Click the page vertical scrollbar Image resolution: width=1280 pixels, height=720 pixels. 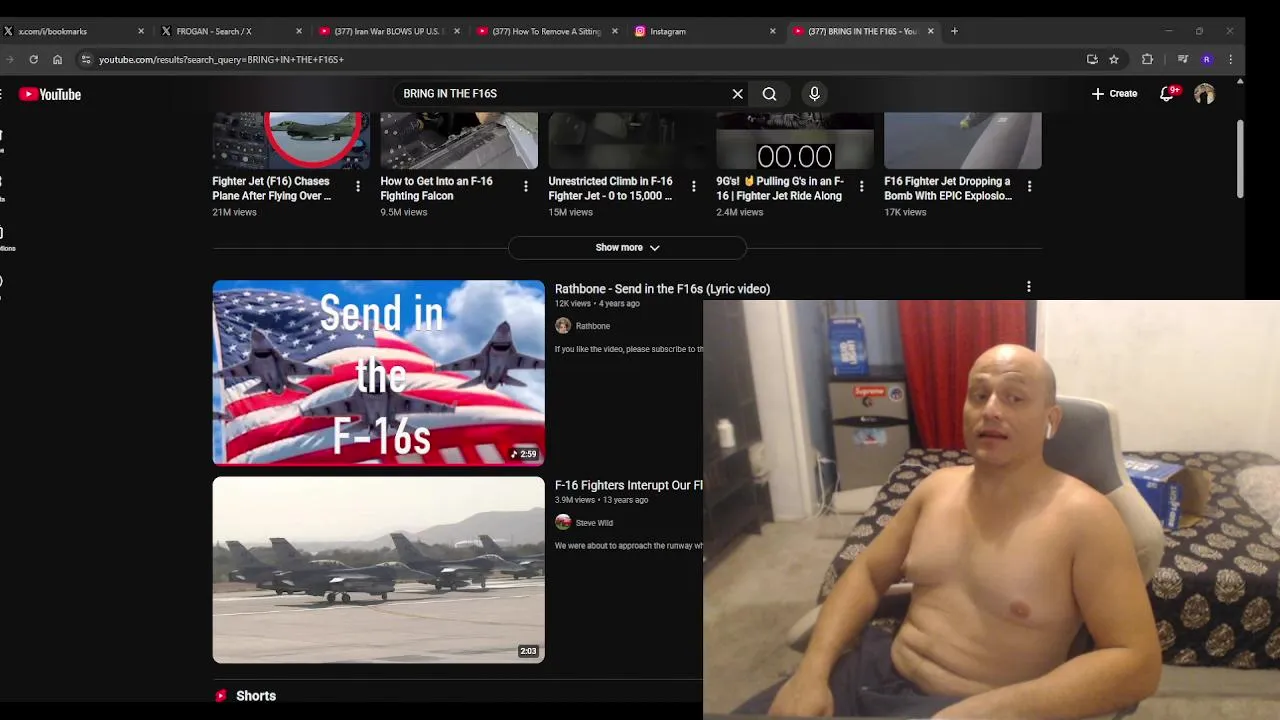tap(1240, 160)
